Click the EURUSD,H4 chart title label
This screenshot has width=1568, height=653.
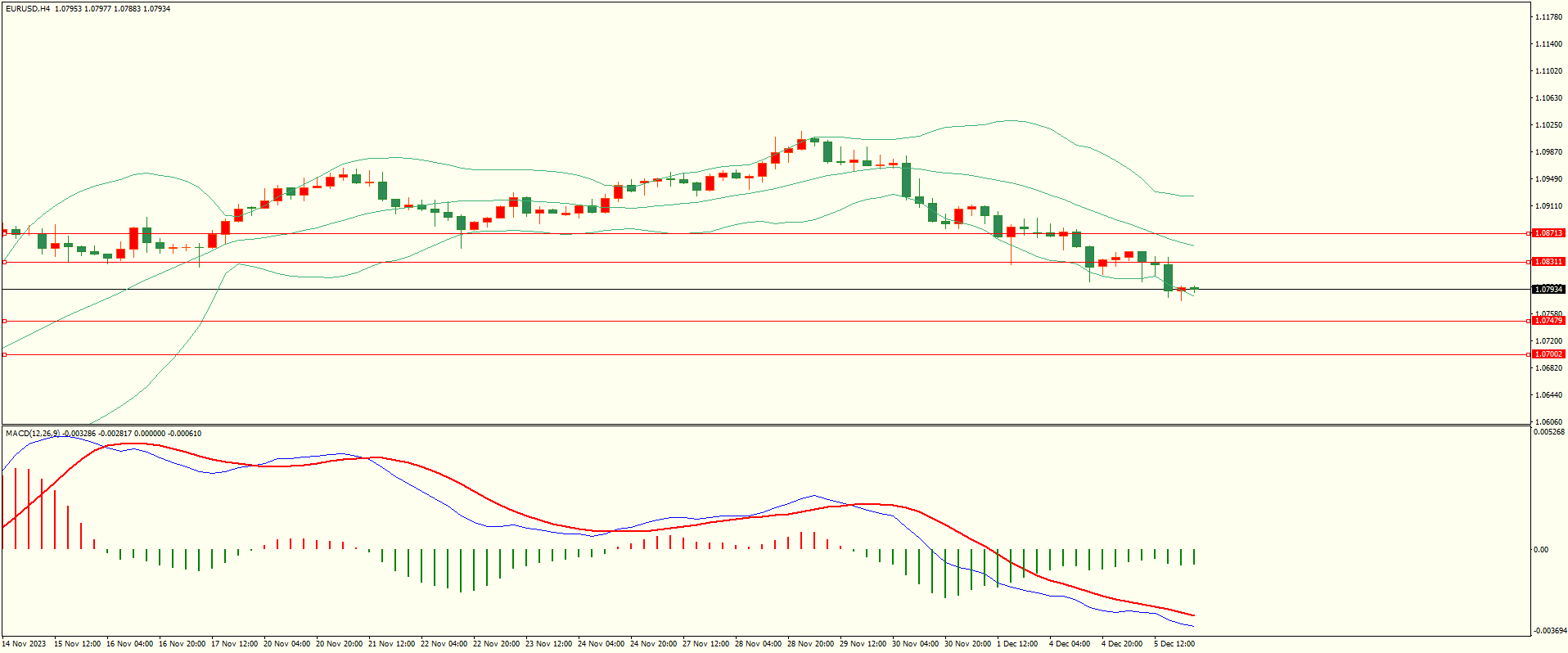[x=28, y=9]
